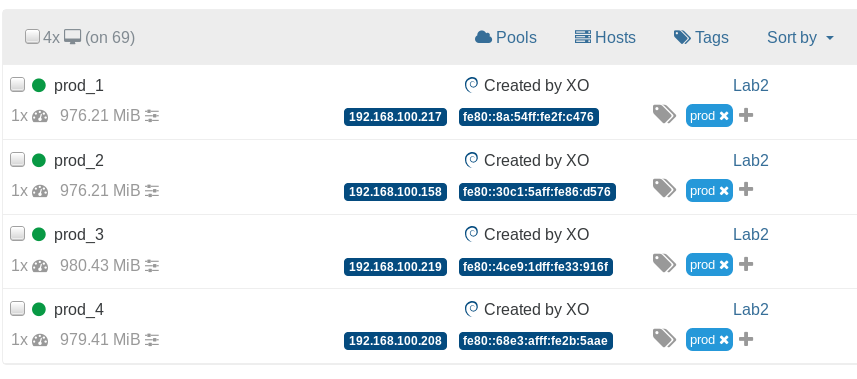The image size is (857, 379).
Task: Check the box for prod_3
Action: [x=17, y=233]
